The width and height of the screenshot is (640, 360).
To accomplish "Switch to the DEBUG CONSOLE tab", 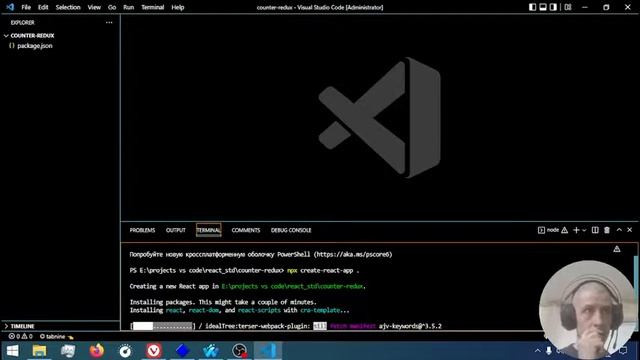I will (x=291, y=230).
